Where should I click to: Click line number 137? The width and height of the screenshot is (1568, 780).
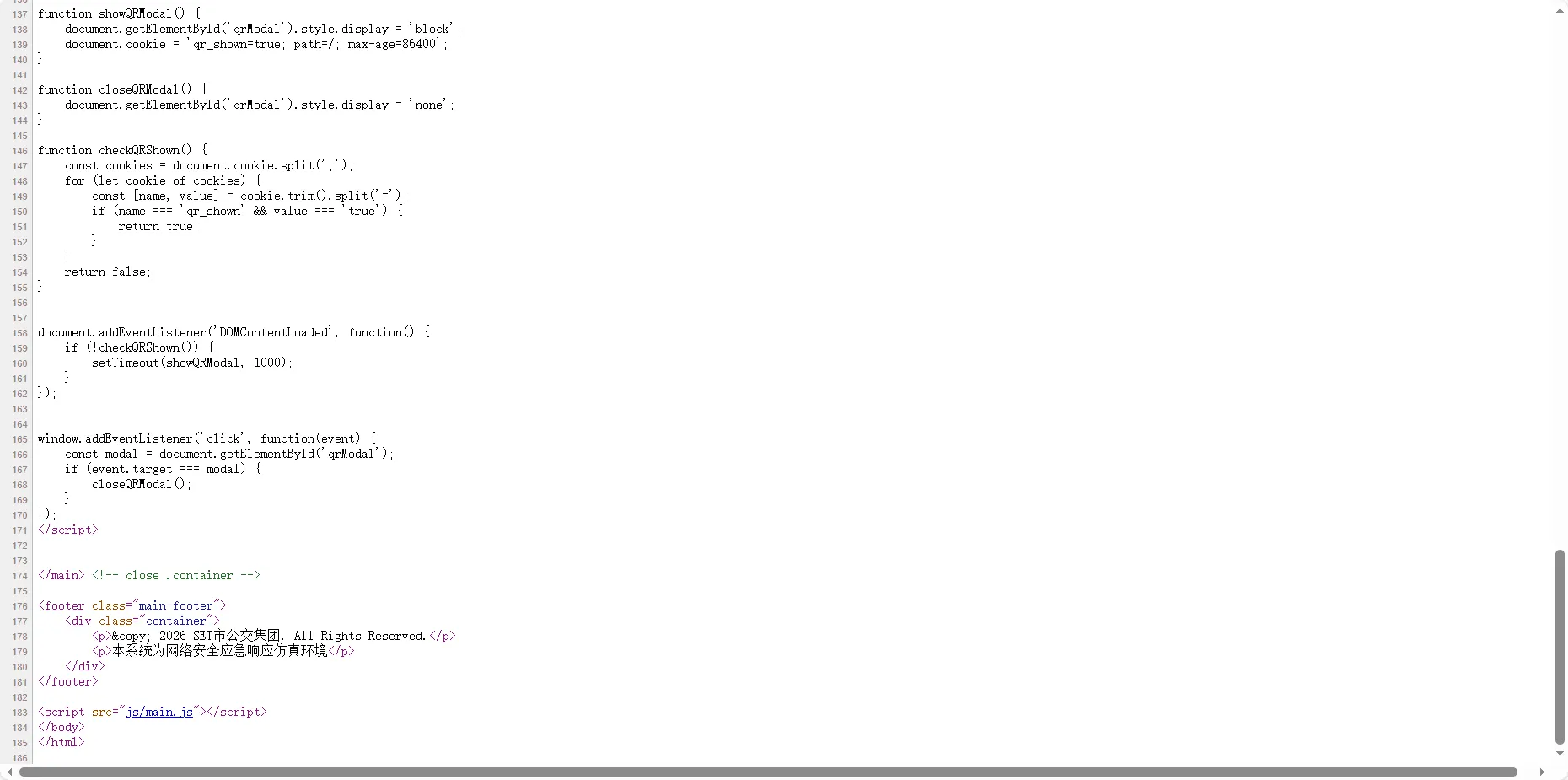(x=20, y=14)
